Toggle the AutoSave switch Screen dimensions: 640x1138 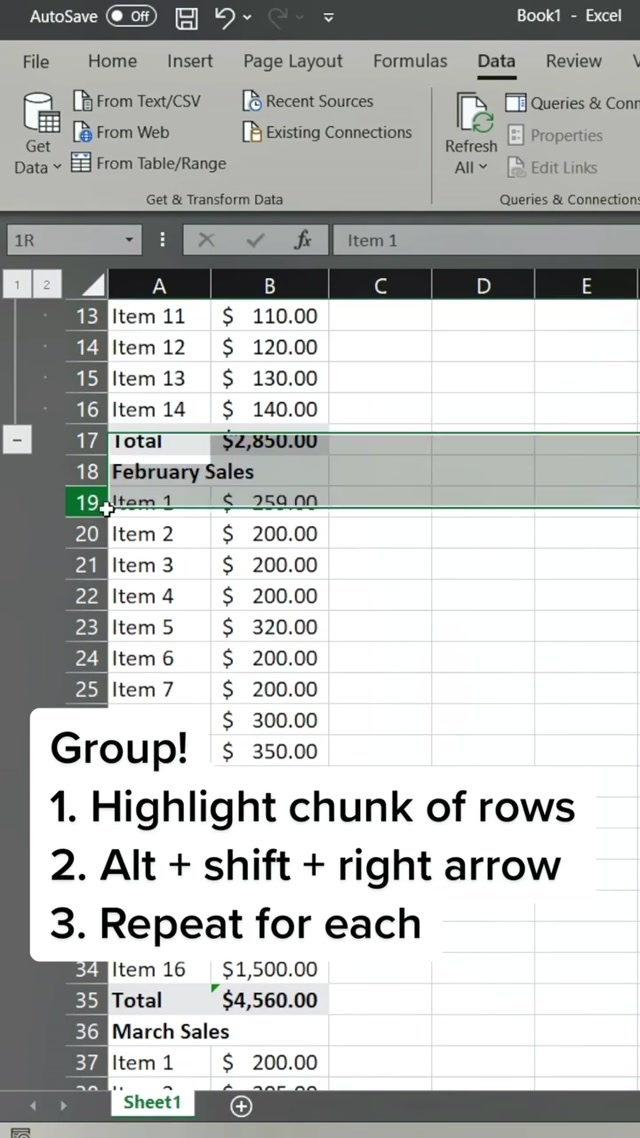tap(132, 16)
